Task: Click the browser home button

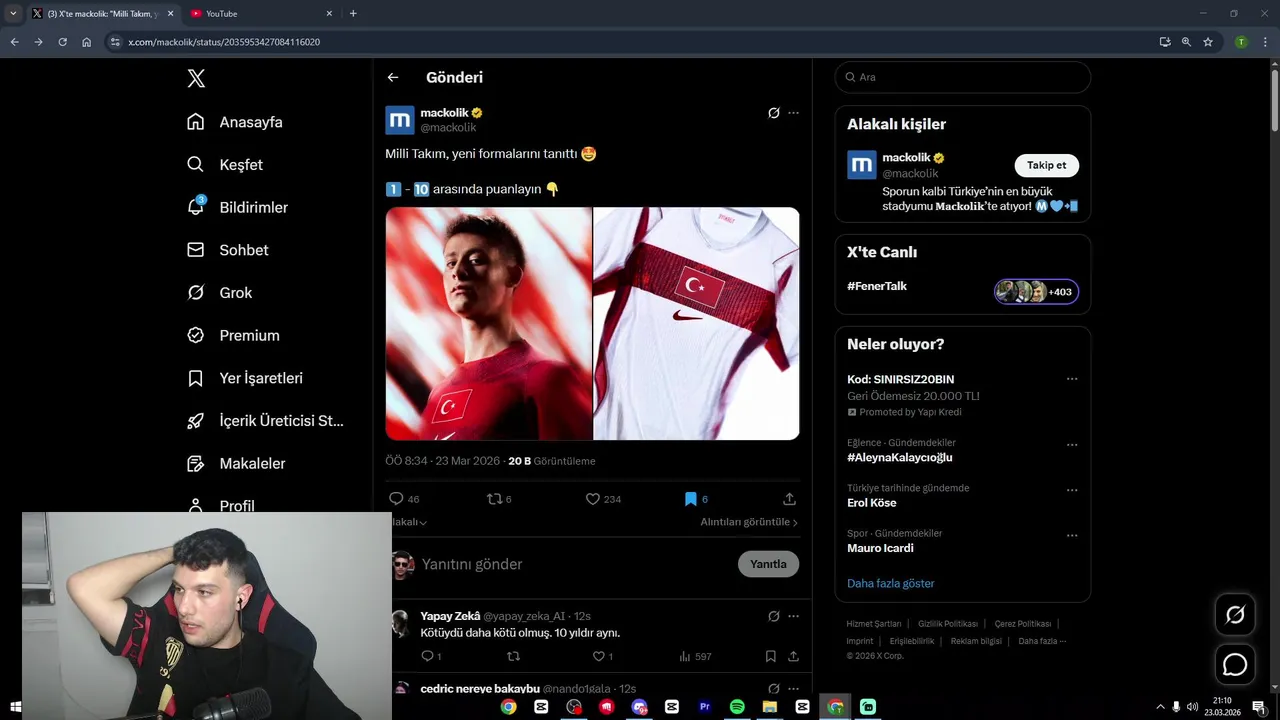Action: click(86, 42)
